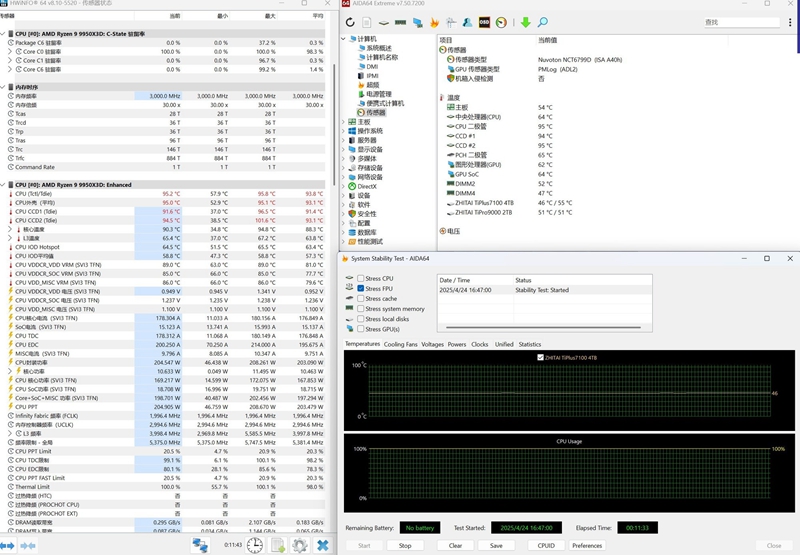Image resolution: width=800 pixels, height=555 pixels.
Task: Switch to the Cooling Fans tab
Action: click(400, 344)
